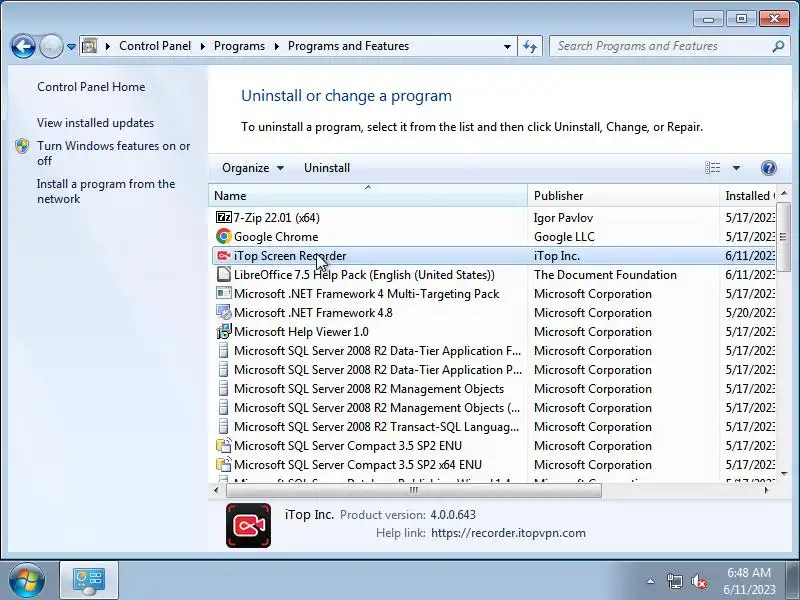The width and height of the screenshot is (800, 600).
Task: Click the SQL Server Data-Tier Application F... icon
Action: pyautogui.click(x=223, y=351)
